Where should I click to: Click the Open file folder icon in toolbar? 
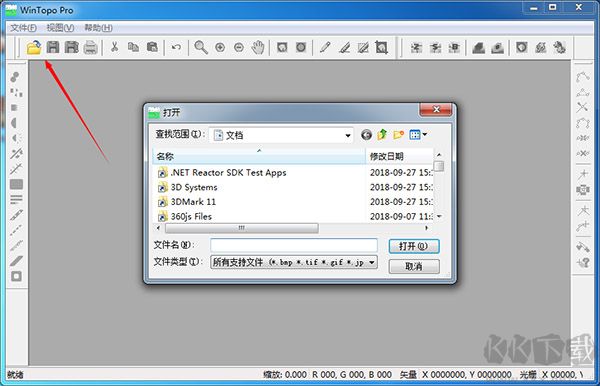click(x=34, y=47)
